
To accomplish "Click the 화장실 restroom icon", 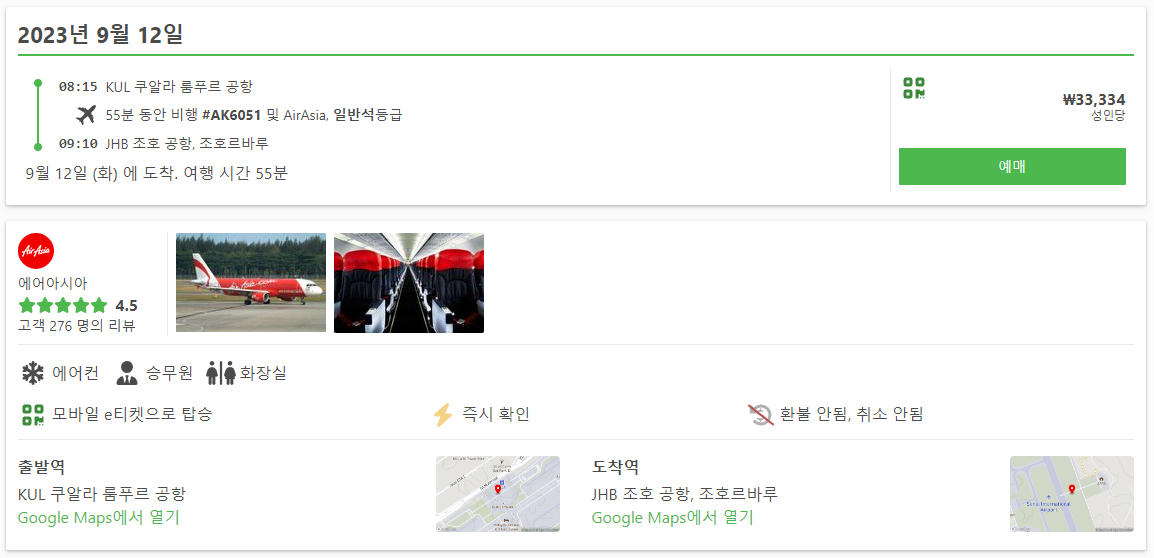I will (x=220, y=373).
